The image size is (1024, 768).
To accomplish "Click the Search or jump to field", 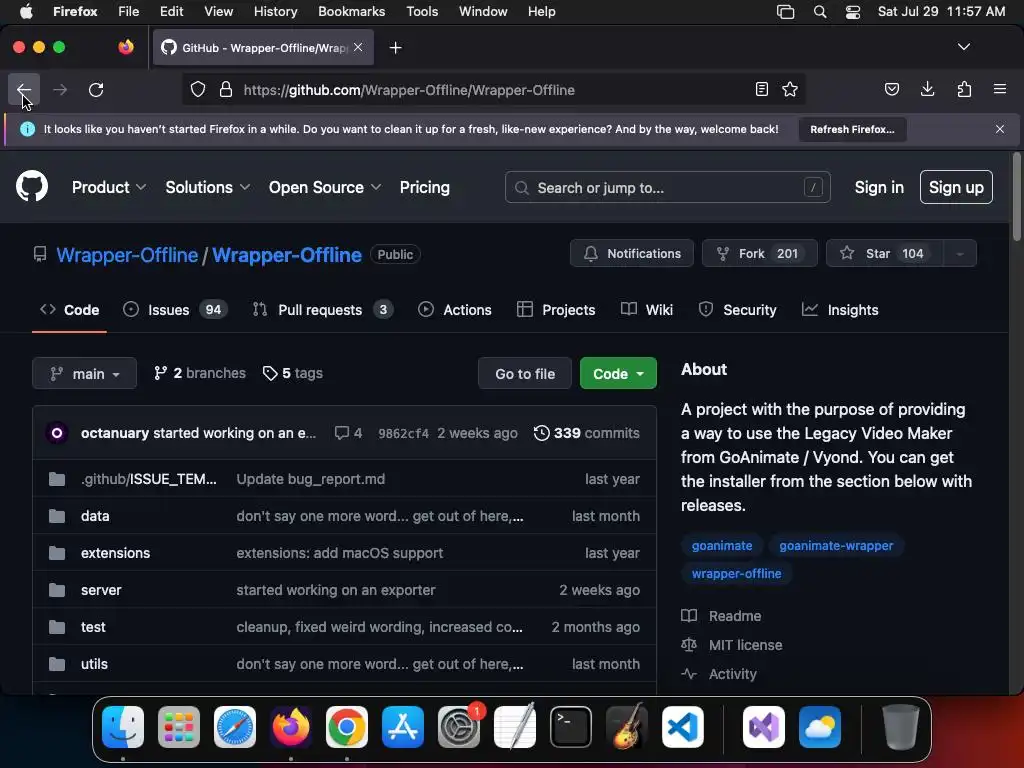I will pyautogui.click(x=667, y=187).
